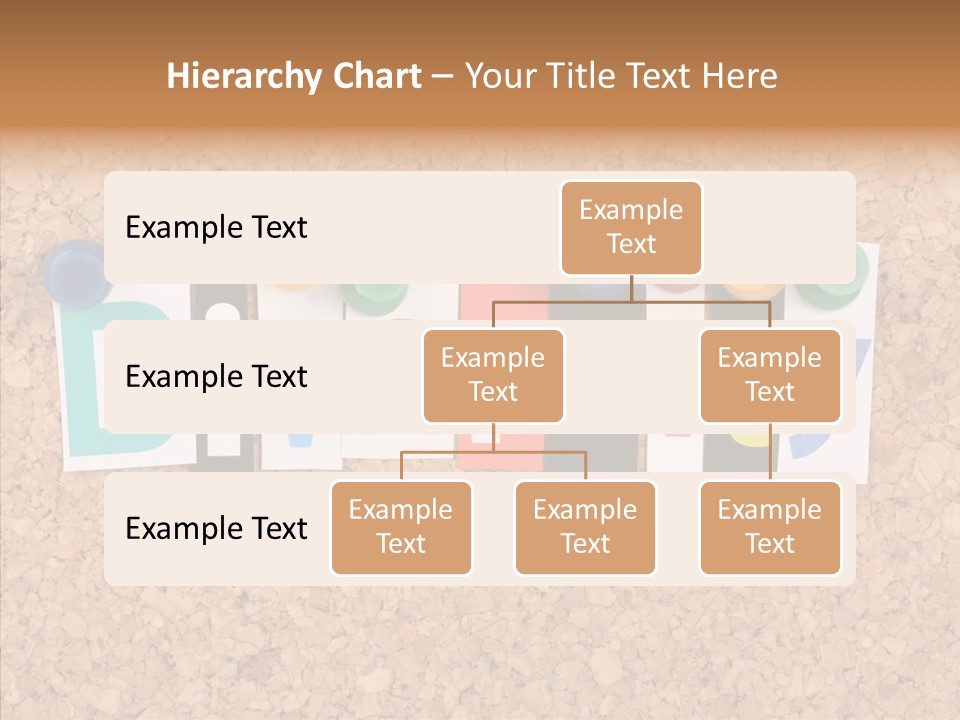Screen dimensions: 960x720
Task: Click the second row Example Text label
Action: coord(215,377)
